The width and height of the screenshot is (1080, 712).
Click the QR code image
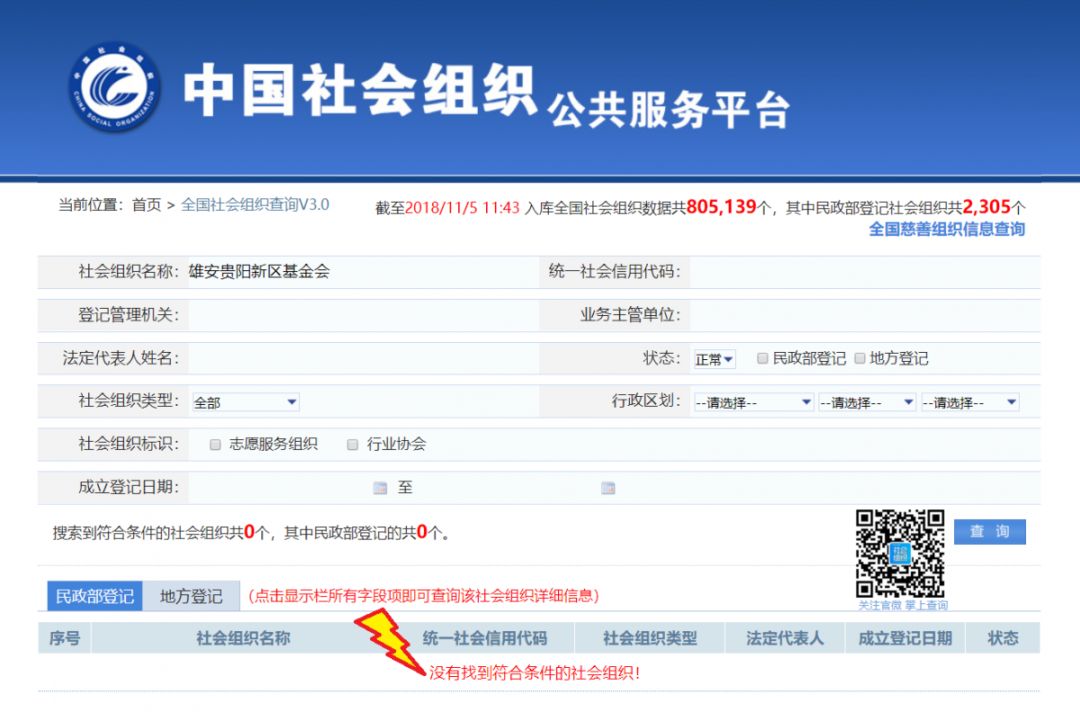pyautogui.click(x=900, y=554)
